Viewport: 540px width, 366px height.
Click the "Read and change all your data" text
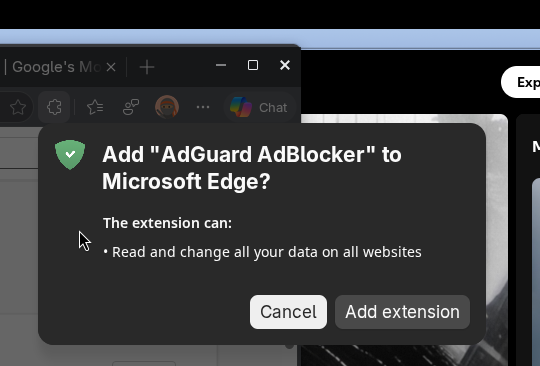pyautogui.click(x=267, y=252)
